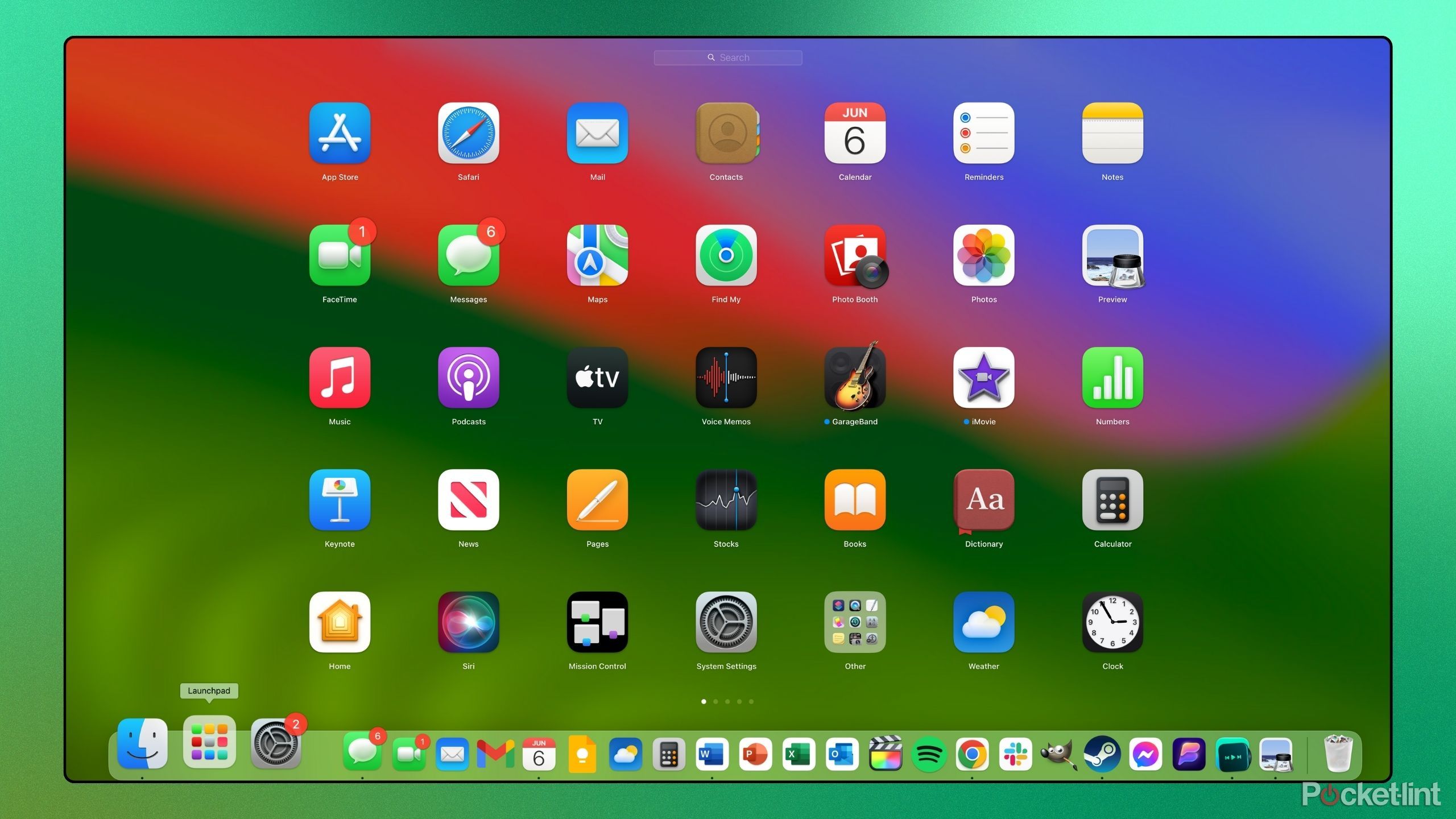Launch System Settings preferences
1456x819 pixels.
(727, 621)
